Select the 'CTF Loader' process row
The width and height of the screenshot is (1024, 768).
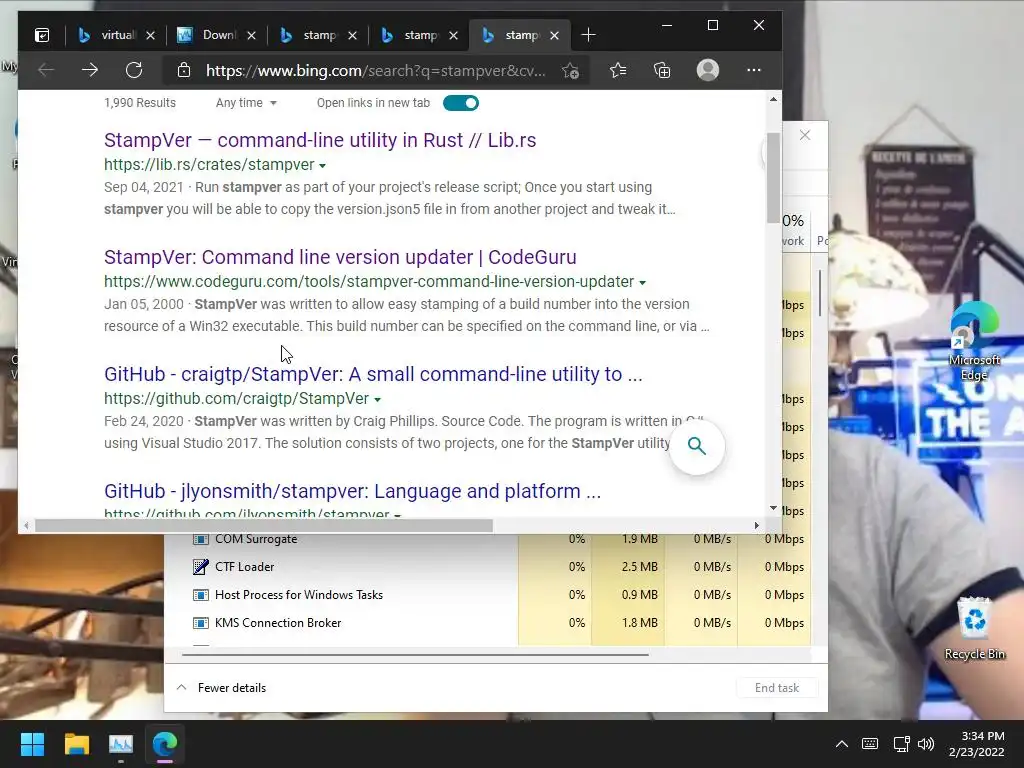click(x=488, y=567)
